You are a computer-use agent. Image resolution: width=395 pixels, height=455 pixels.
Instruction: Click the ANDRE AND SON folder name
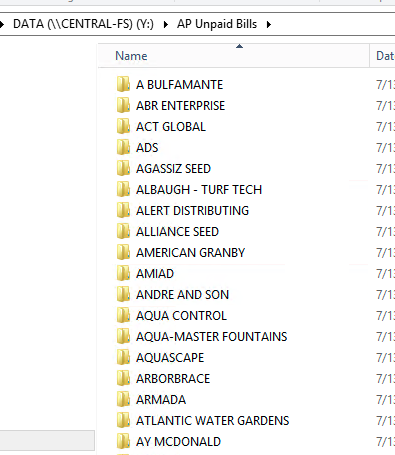(182, 295)
